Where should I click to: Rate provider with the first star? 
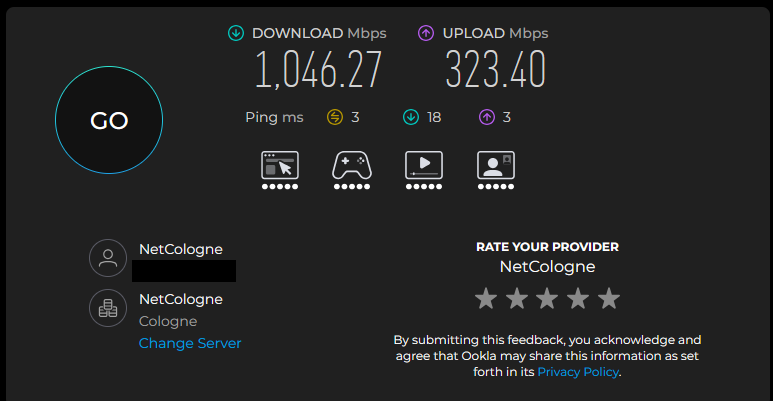tap(486, 298)
